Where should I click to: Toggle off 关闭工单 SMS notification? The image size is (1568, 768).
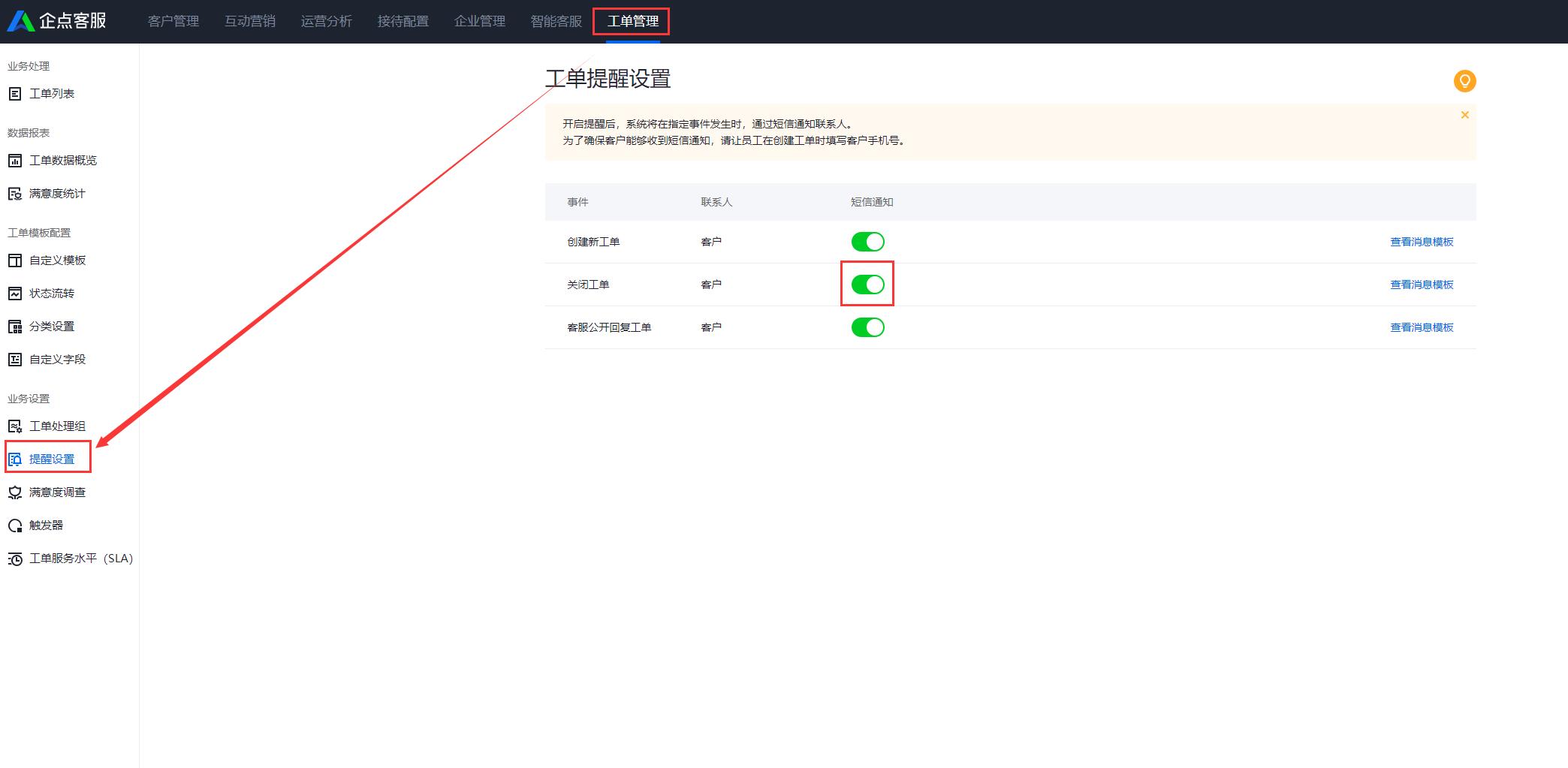tap(867, 284)
